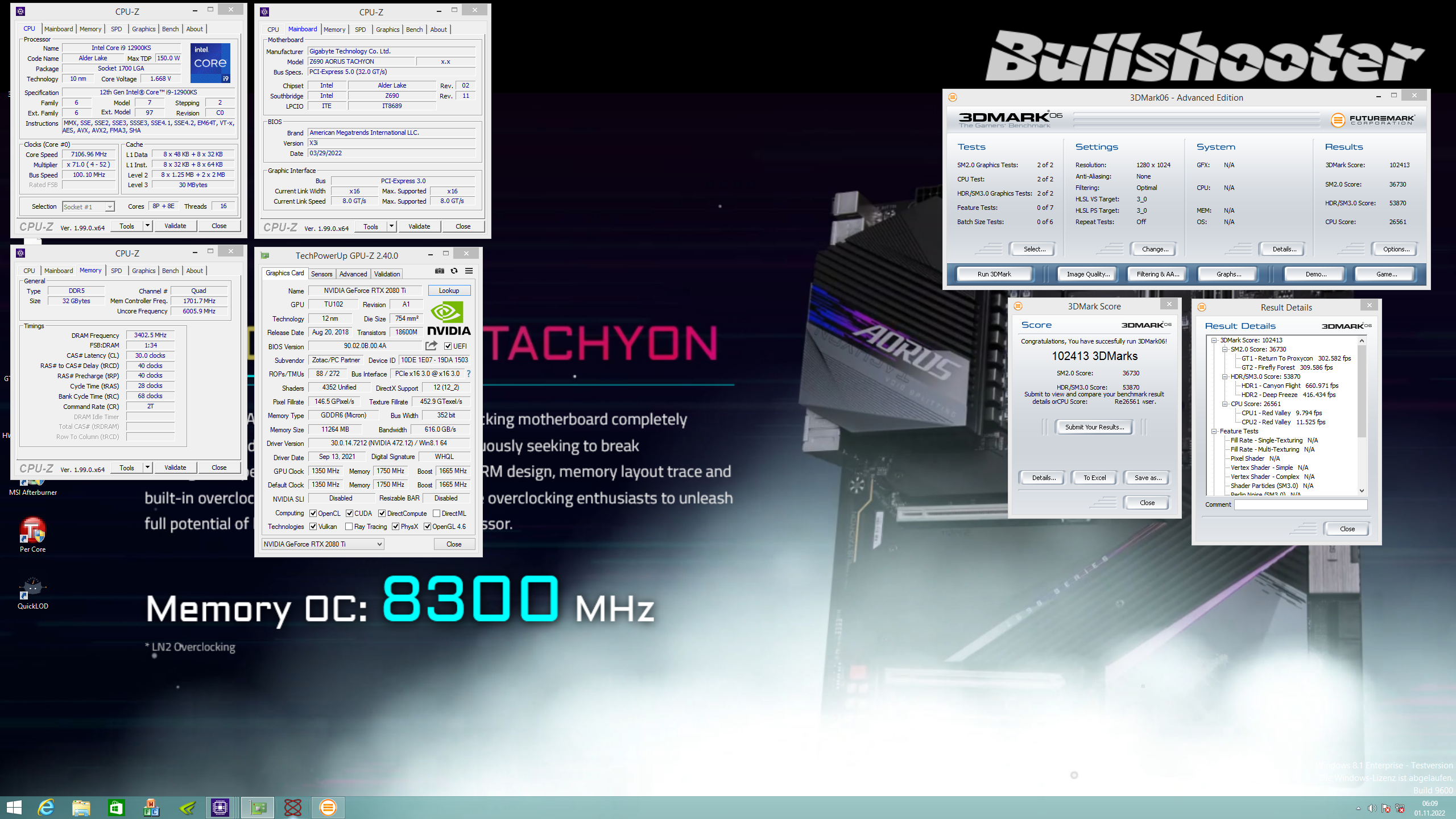Open the NVIDIA icon on the taskbar

187,807
